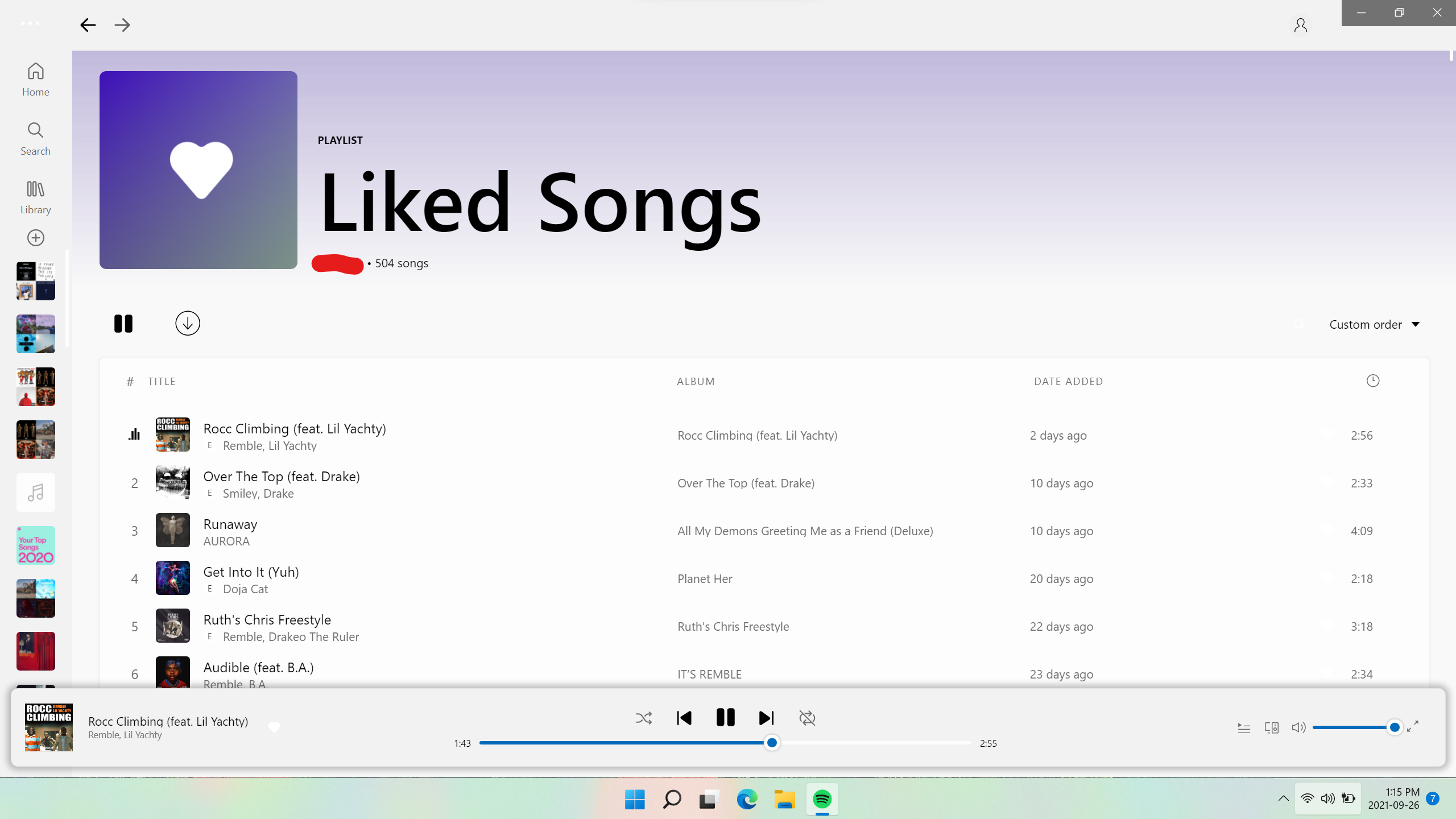Image resolution: width=1456 pixels, height=819 pixels.
Task: Open your profile account icon
Action: click(1301, 24)
